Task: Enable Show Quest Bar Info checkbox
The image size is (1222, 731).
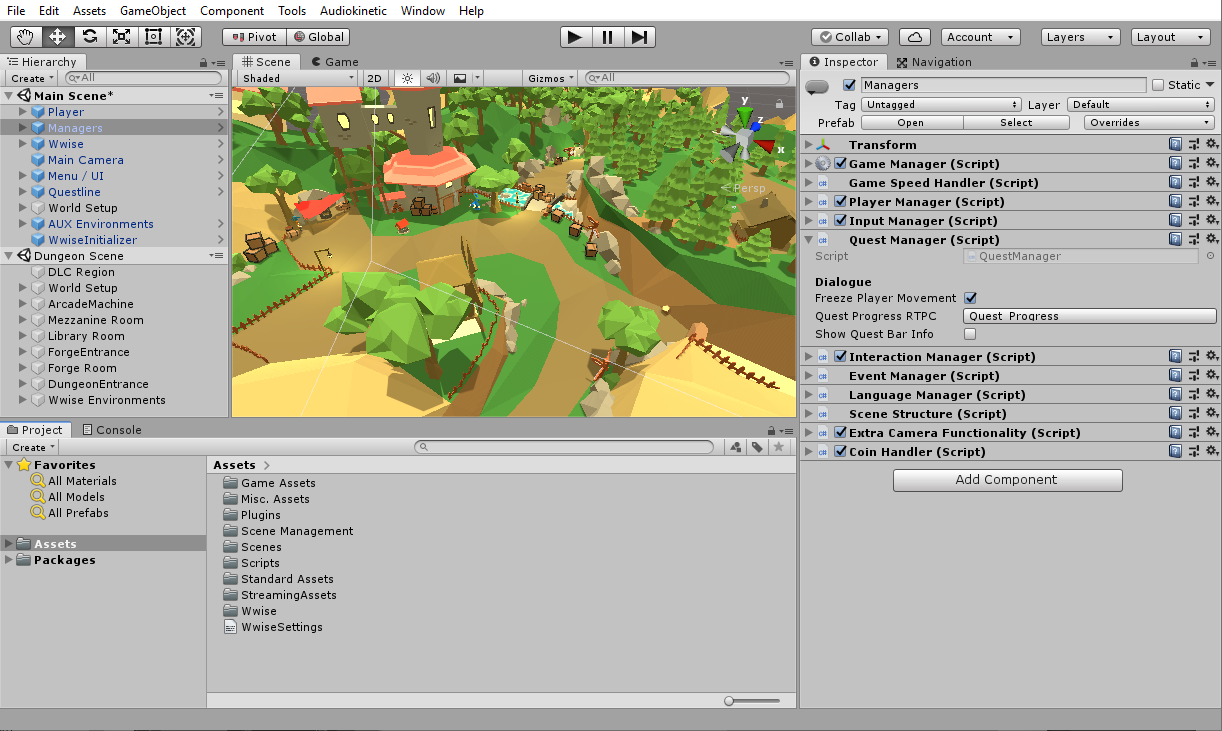Action: pyautogui.click(x=970, y=334)
